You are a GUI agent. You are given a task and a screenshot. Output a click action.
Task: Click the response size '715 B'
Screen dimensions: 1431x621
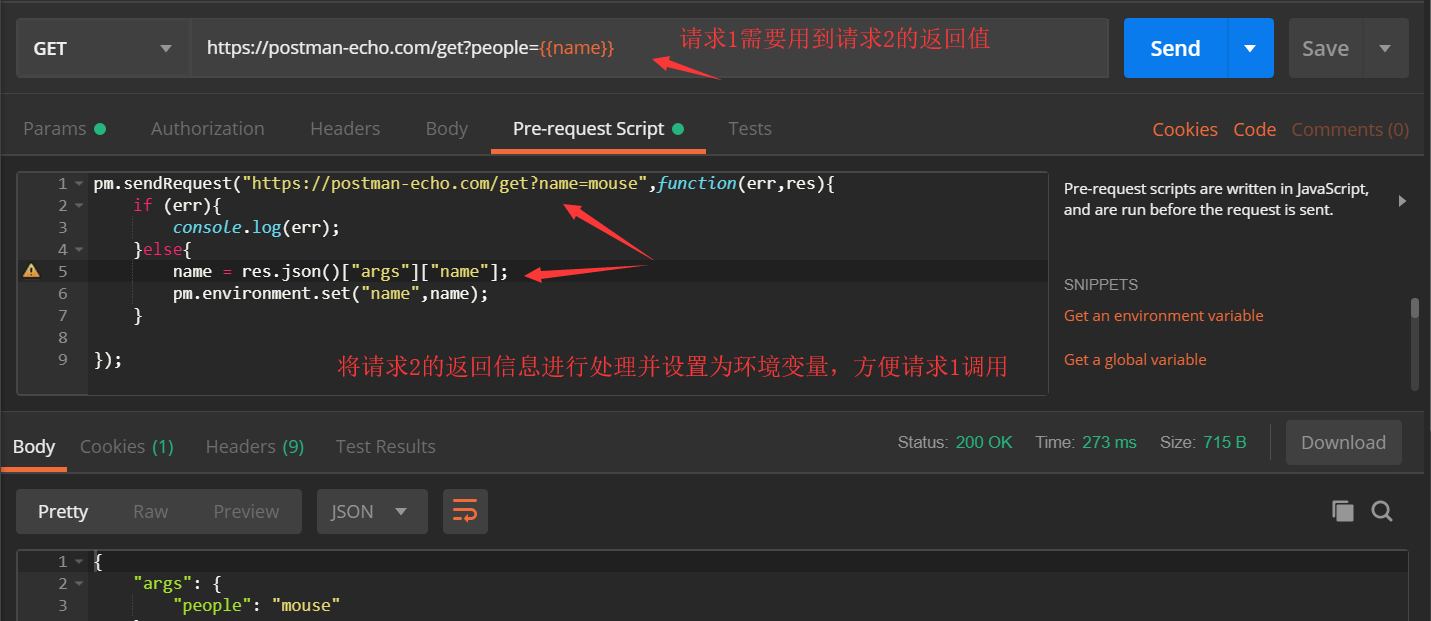1224,442
